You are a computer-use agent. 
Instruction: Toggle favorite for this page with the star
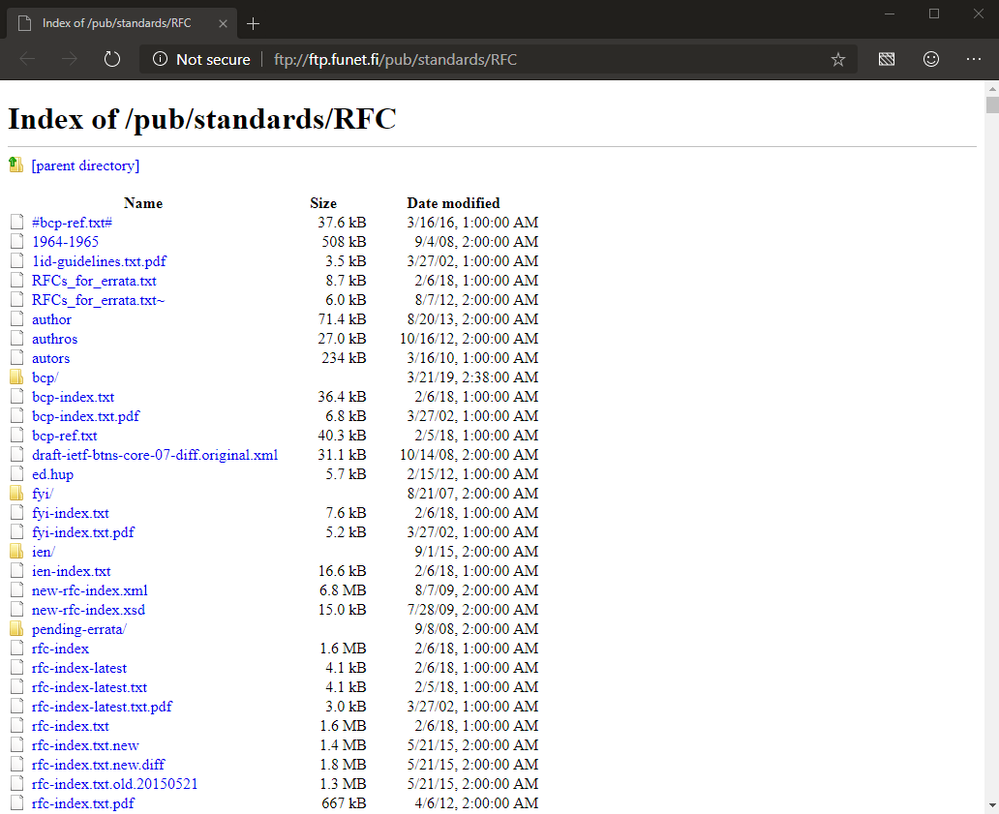click(x=838, y=59)
